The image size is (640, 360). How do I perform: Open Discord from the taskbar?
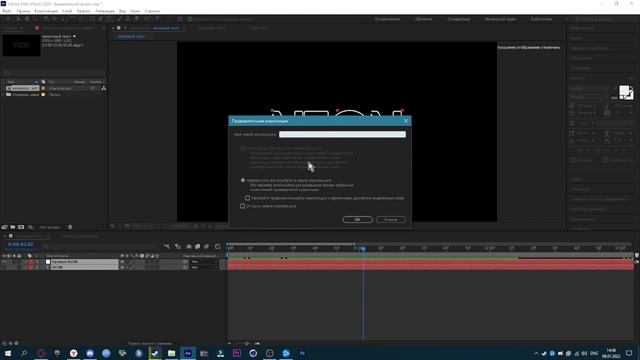click(x=90, y=353)
